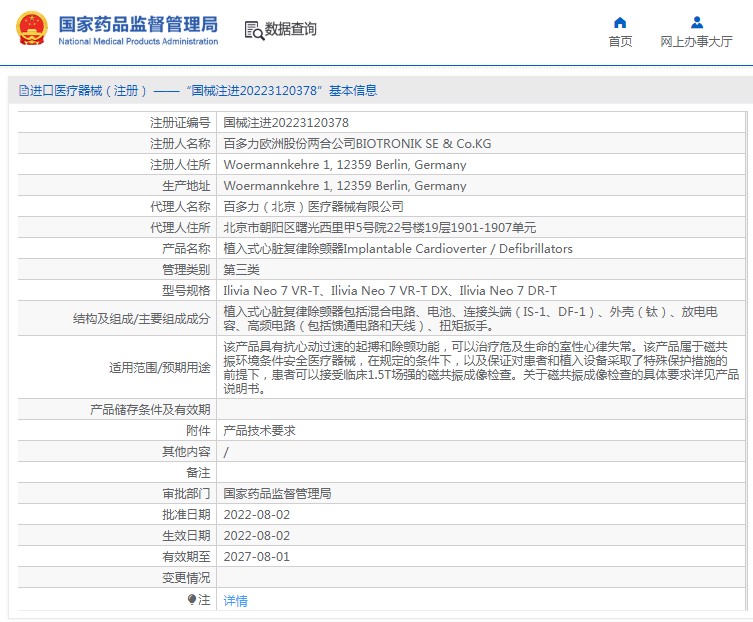753x622 pixels.
Task: Select agent address 北京市朝阳区曙光西里 cell
Action: click(x=379, y=228)
